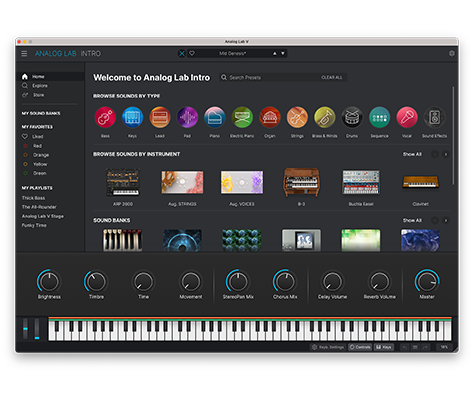Select the Organ sound type icon

(x=270, y=117)
